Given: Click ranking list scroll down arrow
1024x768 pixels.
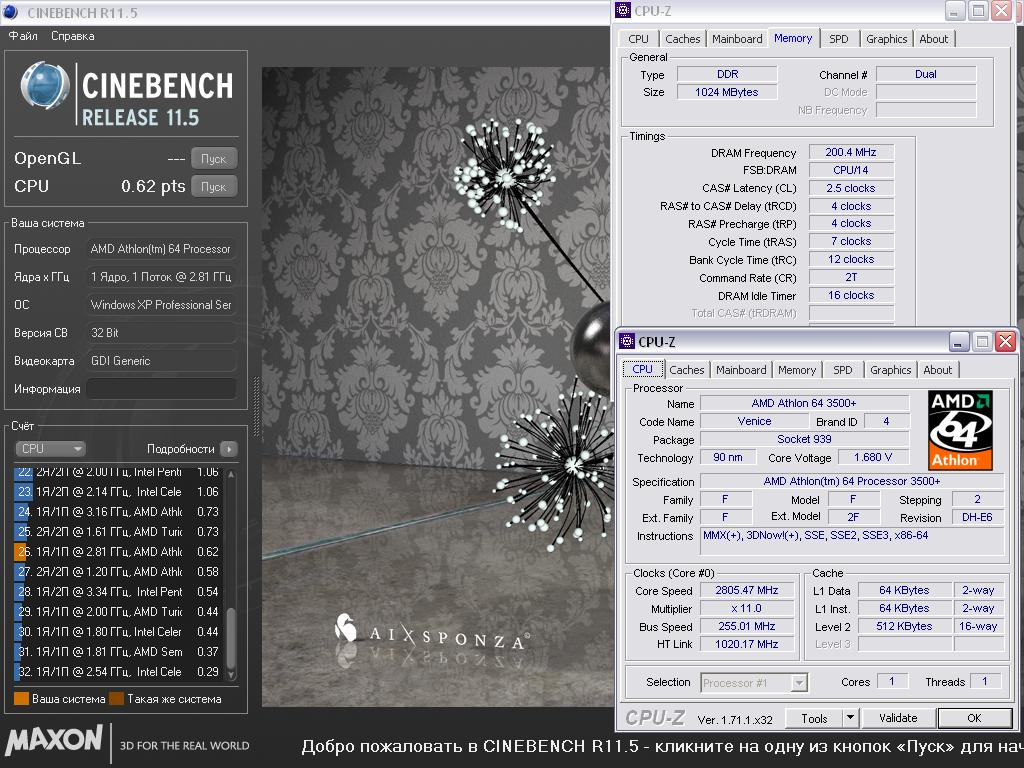Looking at the screenshot, I should point(231,676).
